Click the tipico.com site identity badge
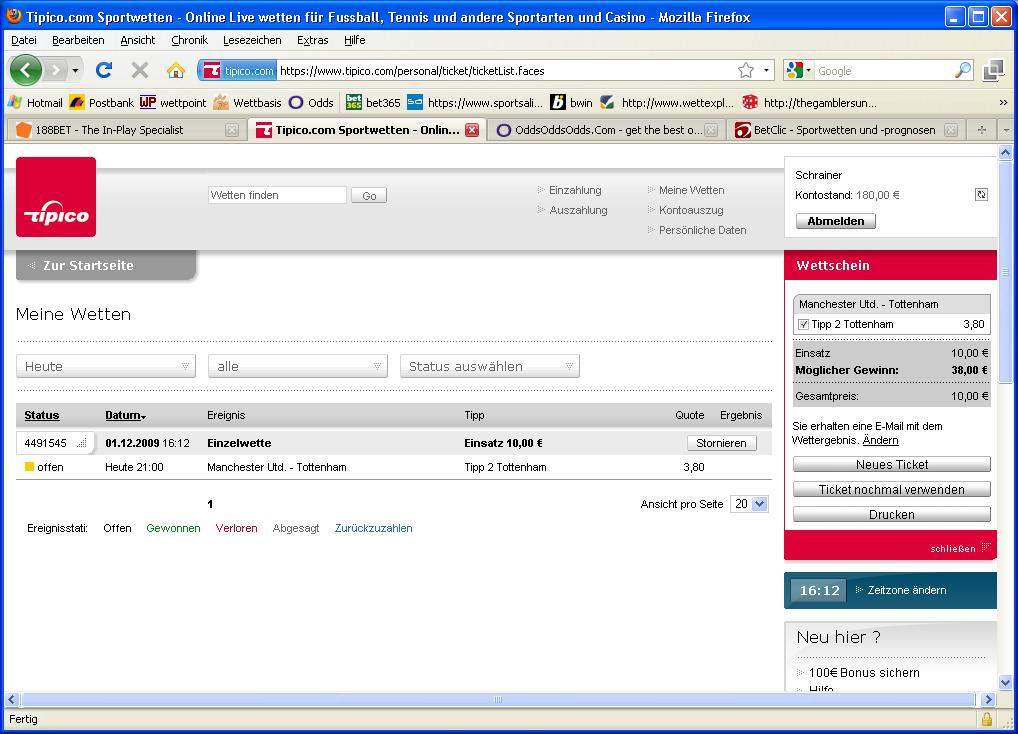 [x=238, y=70]
